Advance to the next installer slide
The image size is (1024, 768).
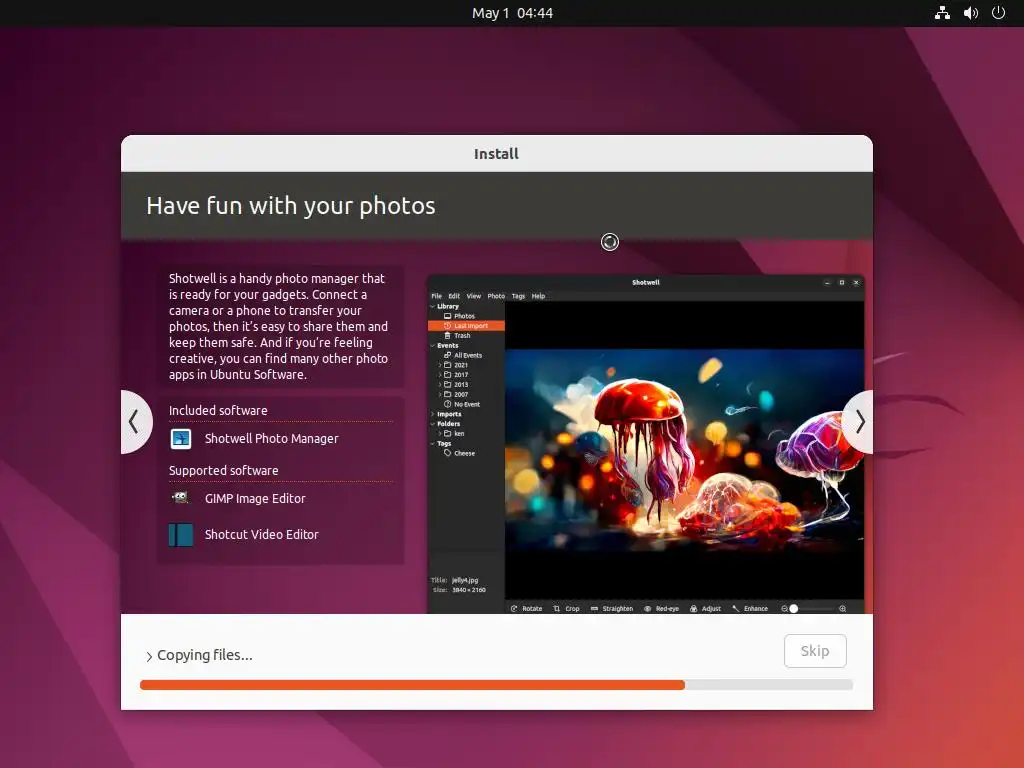pos(859,422)
